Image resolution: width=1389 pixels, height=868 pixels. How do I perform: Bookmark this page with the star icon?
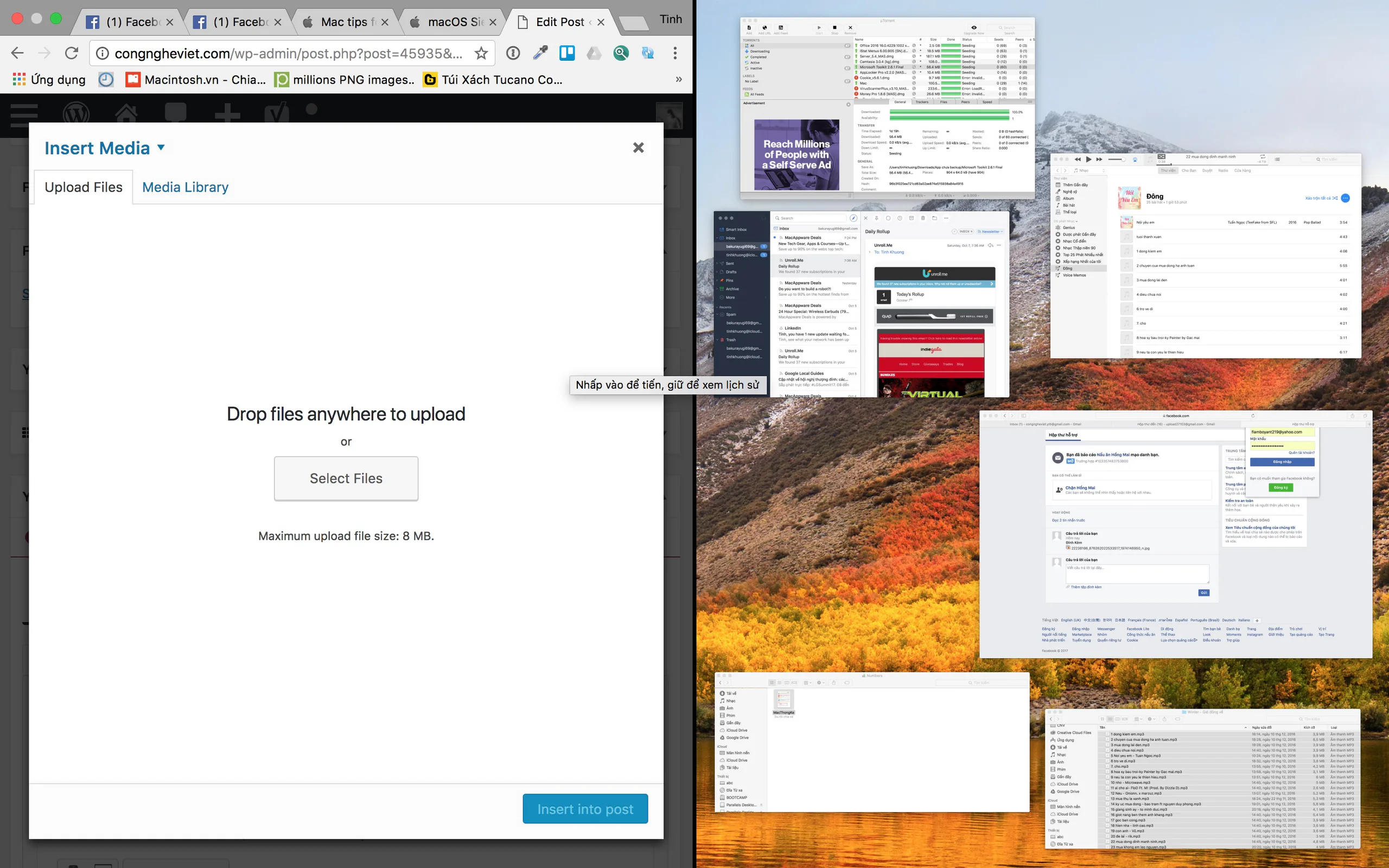tap(481, 53)
